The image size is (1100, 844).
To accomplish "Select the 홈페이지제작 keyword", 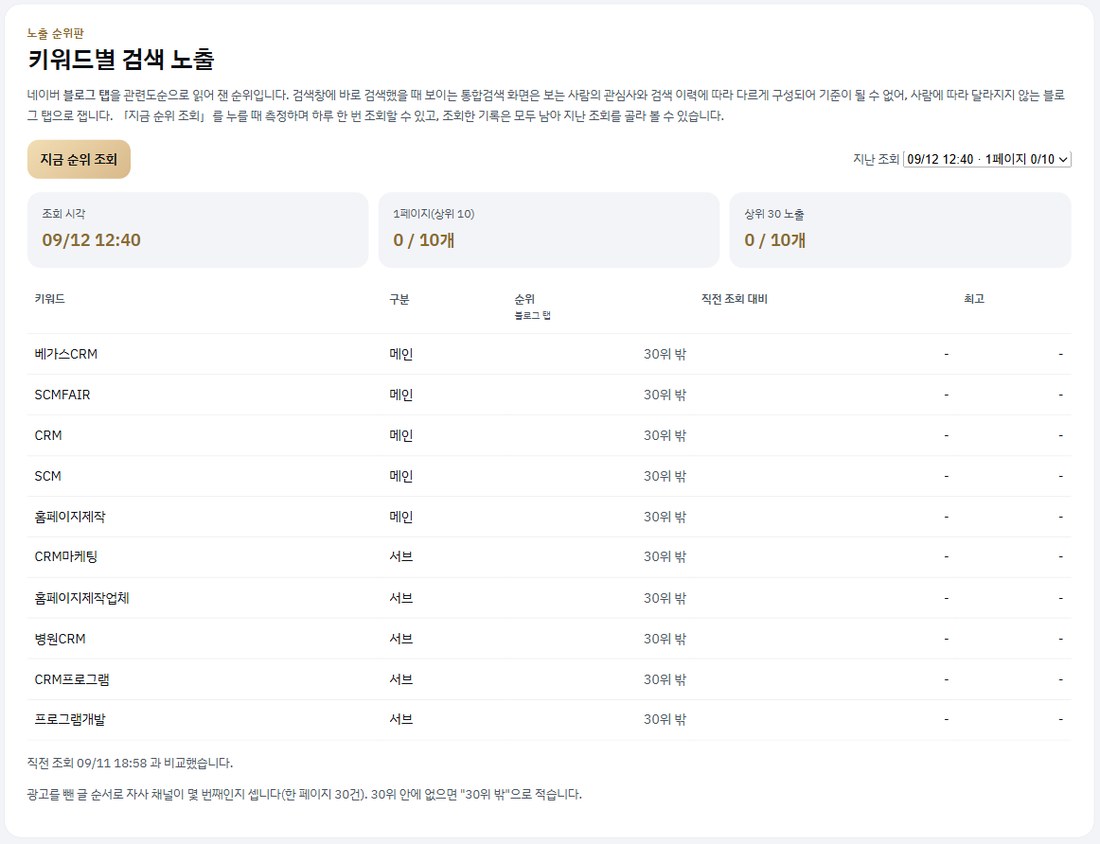I will (x=69, y=517).
